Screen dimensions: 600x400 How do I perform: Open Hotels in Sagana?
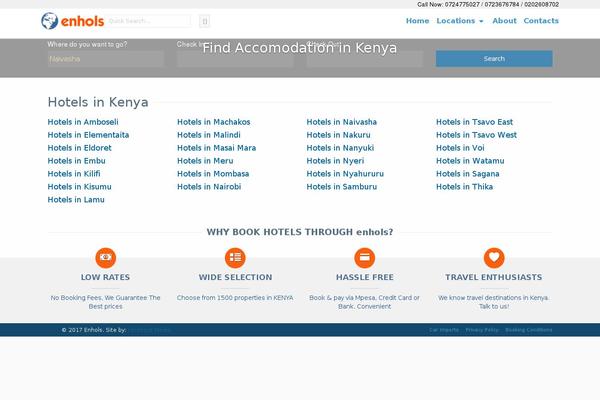468,174
